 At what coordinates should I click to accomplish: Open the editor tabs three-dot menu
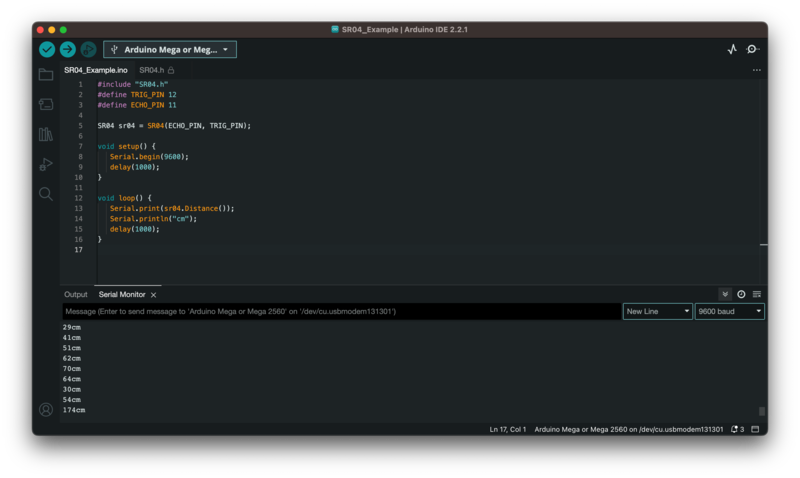[x=757, y=70]
